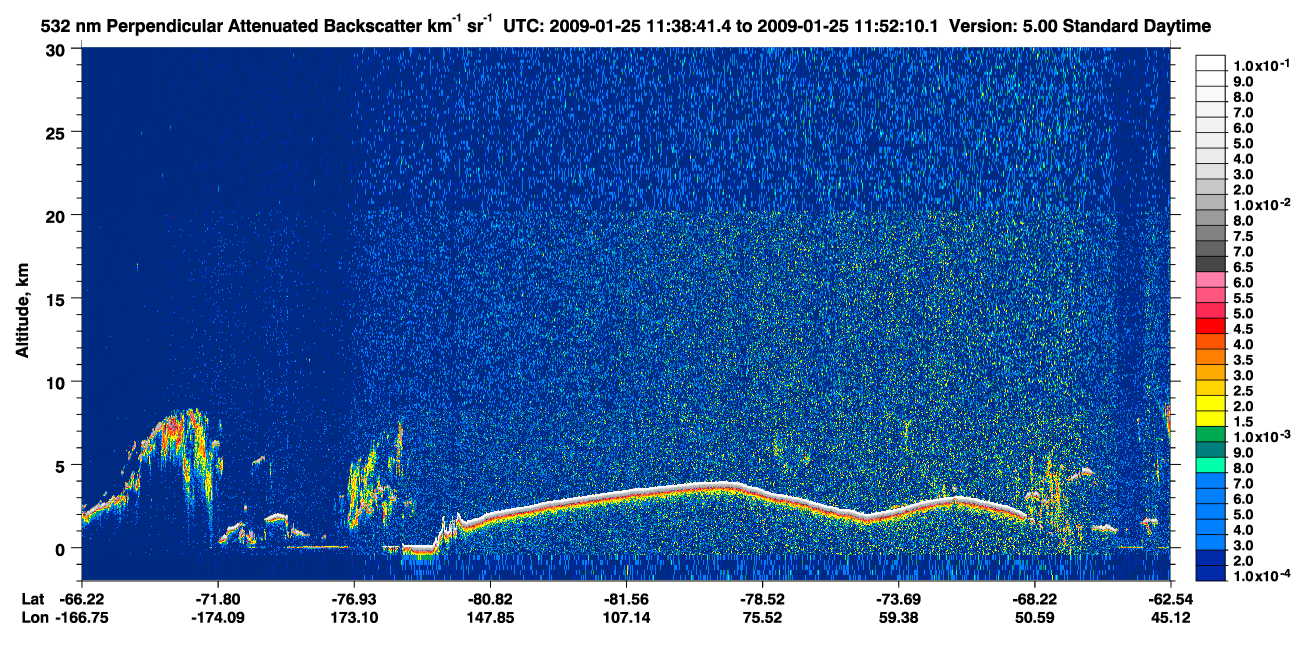Click the latitude value -80.82

click(x=490, y=599)
